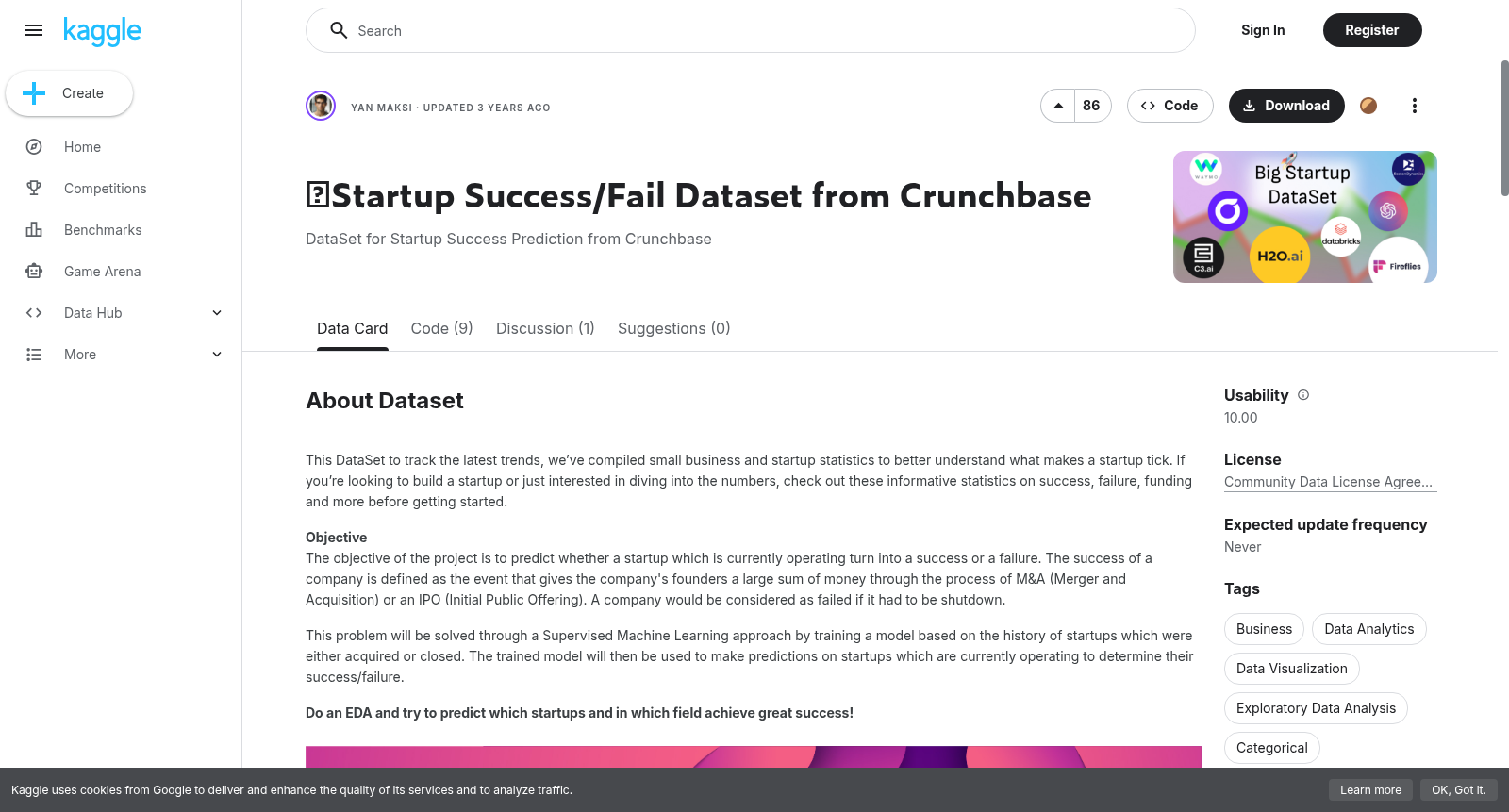Switch to the Code (9) tab

(441, 328)
